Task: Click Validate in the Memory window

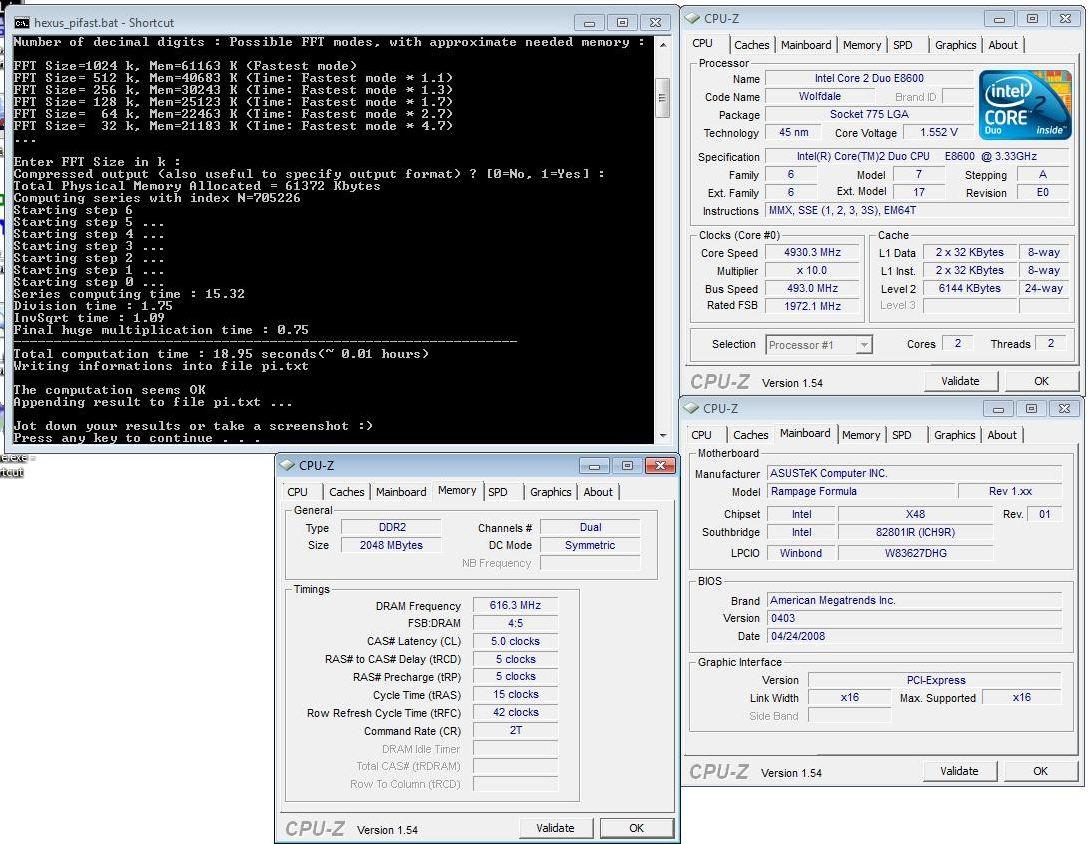Action: [x=555, y=828]
